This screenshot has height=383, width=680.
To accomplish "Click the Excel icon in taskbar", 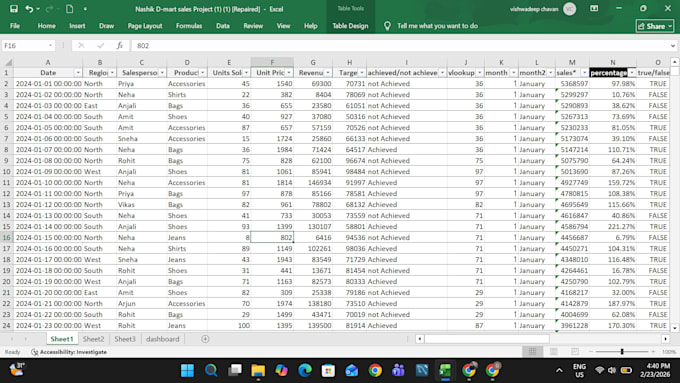I will [x=445, y=370].
